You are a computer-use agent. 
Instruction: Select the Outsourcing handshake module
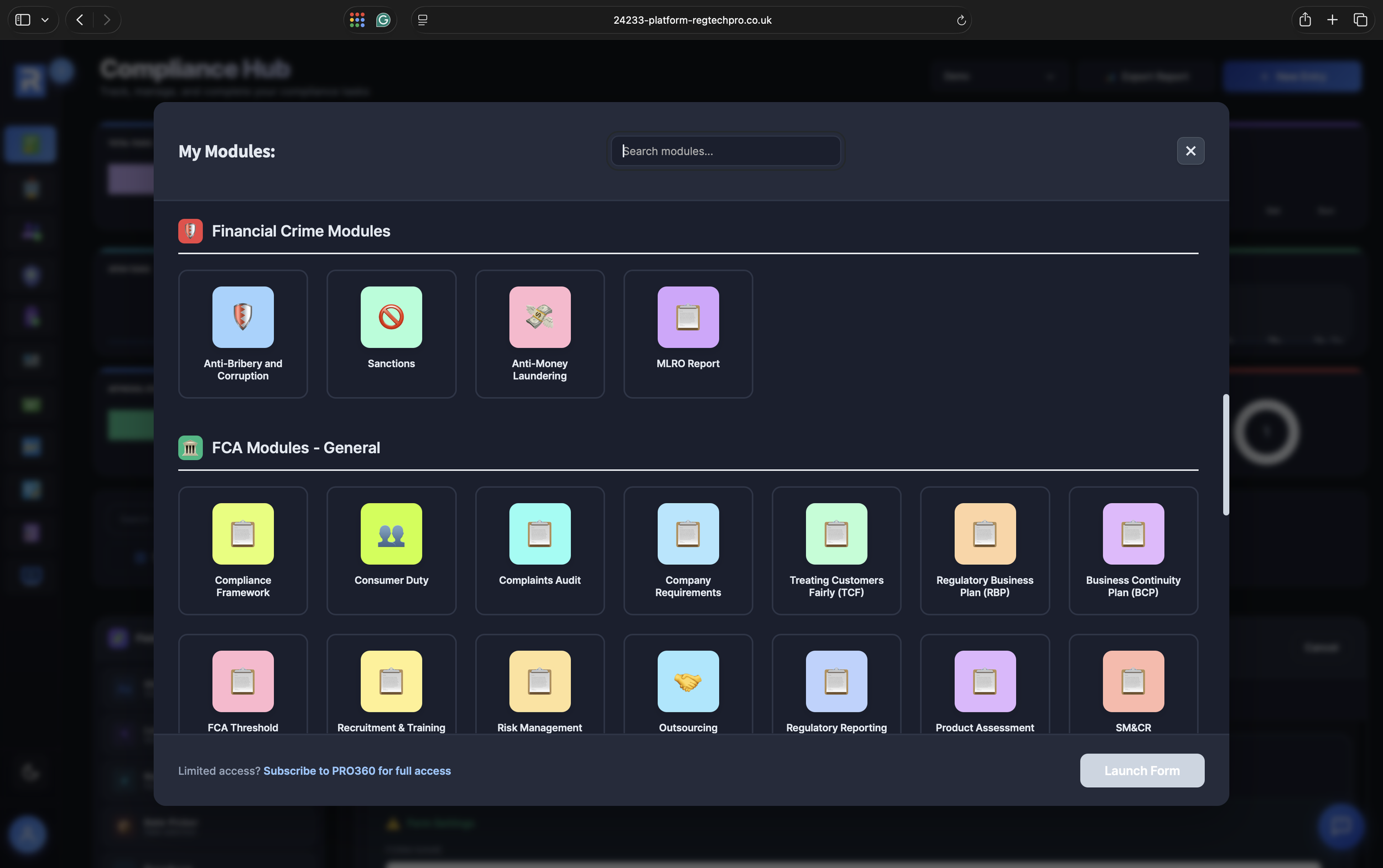(x=688, y=682)
